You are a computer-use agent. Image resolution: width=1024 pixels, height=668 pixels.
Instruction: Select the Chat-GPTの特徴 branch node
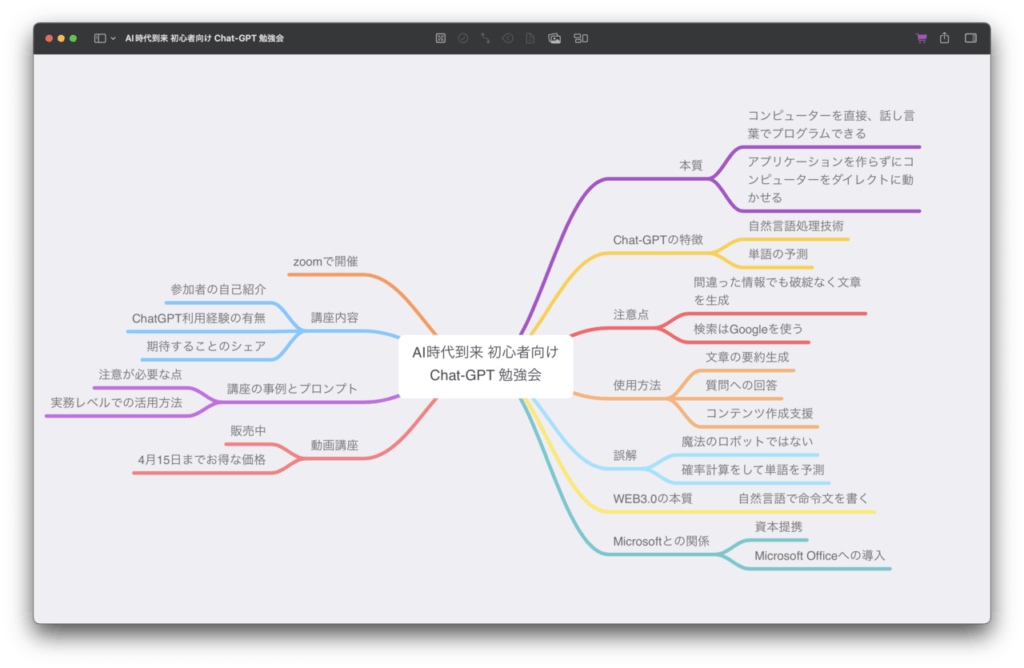click(x=658, y=240)
